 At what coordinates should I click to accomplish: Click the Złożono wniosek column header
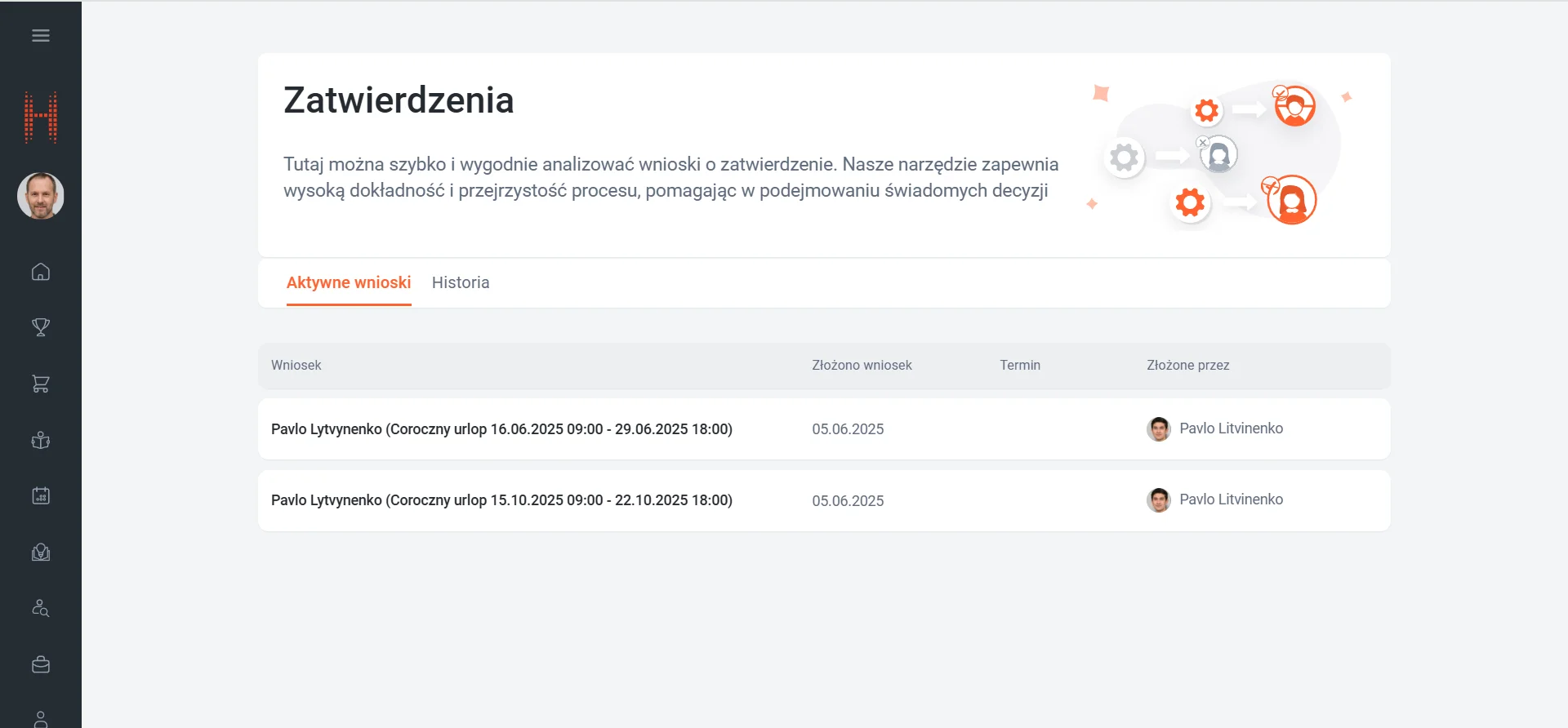[862, 366]
